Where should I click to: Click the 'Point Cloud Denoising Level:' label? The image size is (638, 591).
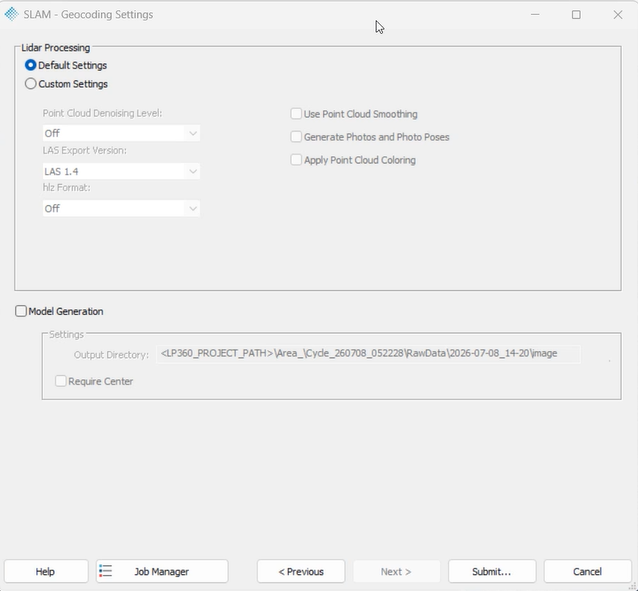pyautogui.click(x=102, y=113)
